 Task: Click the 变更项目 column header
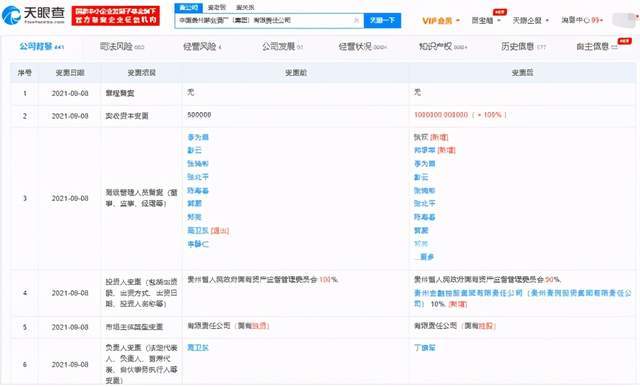[141, 73]
